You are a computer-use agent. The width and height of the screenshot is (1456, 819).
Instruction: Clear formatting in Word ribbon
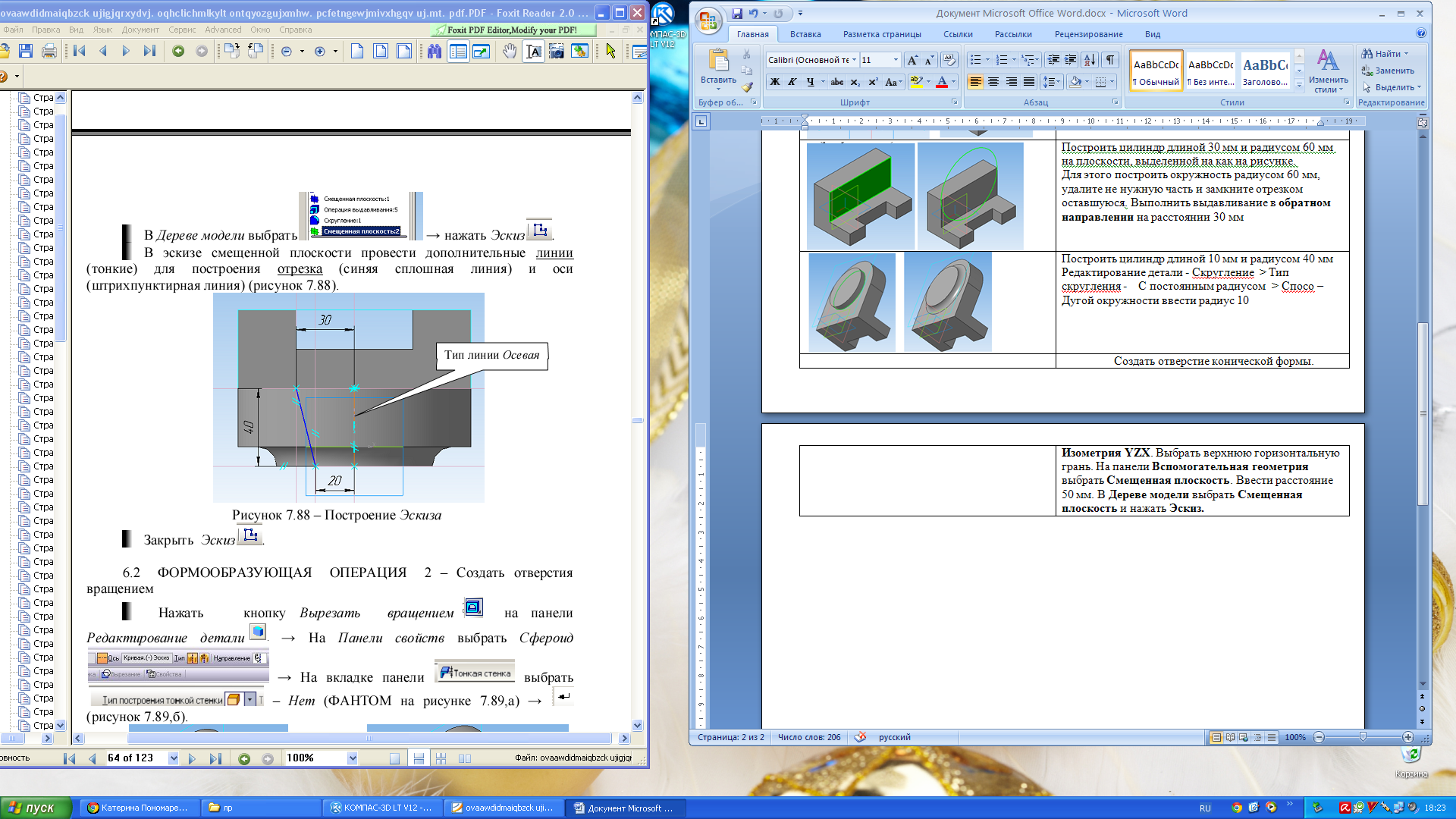[949, 60]
